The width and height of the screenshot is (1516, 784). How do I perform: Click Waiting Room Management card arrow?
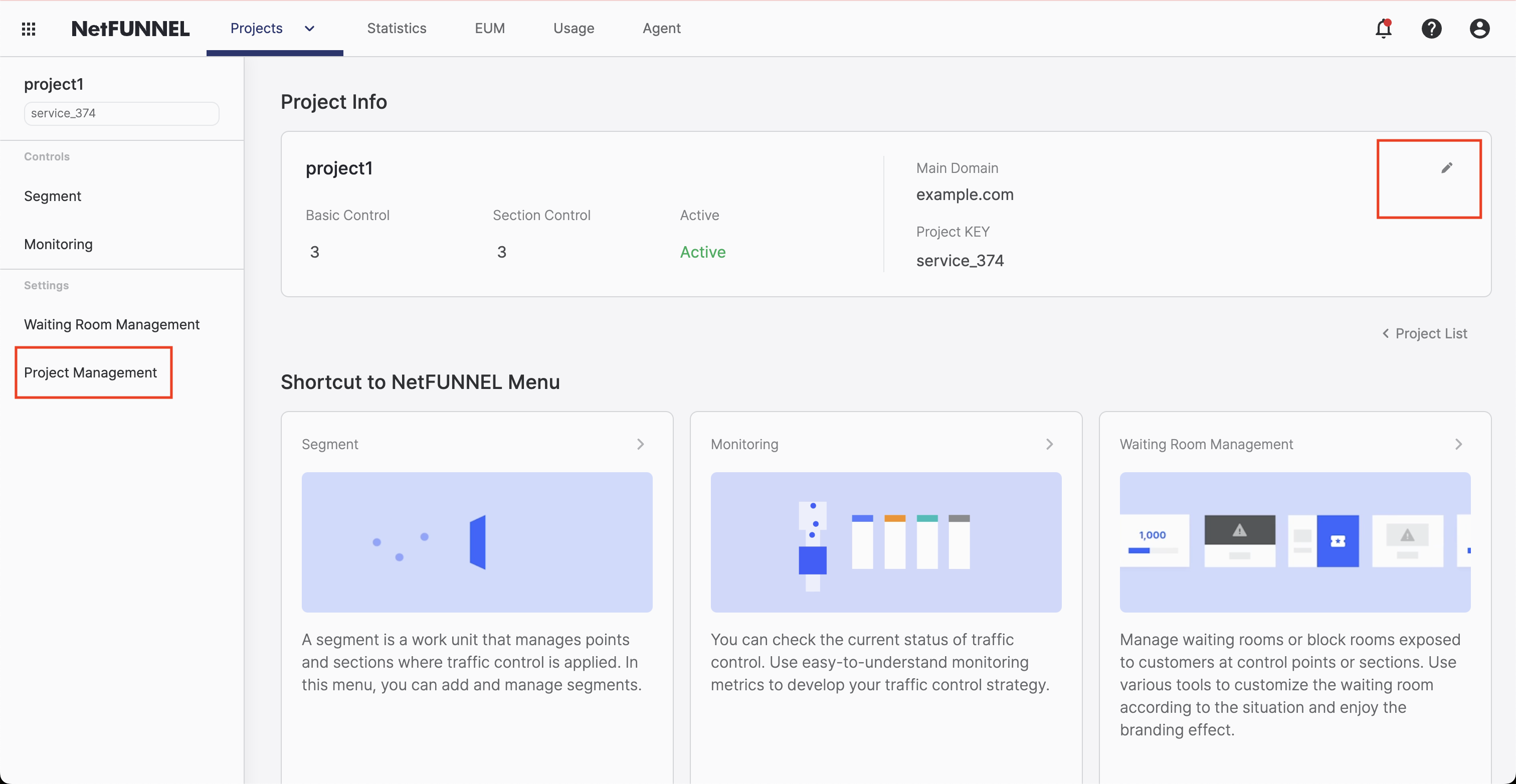tap(1458, 445)
